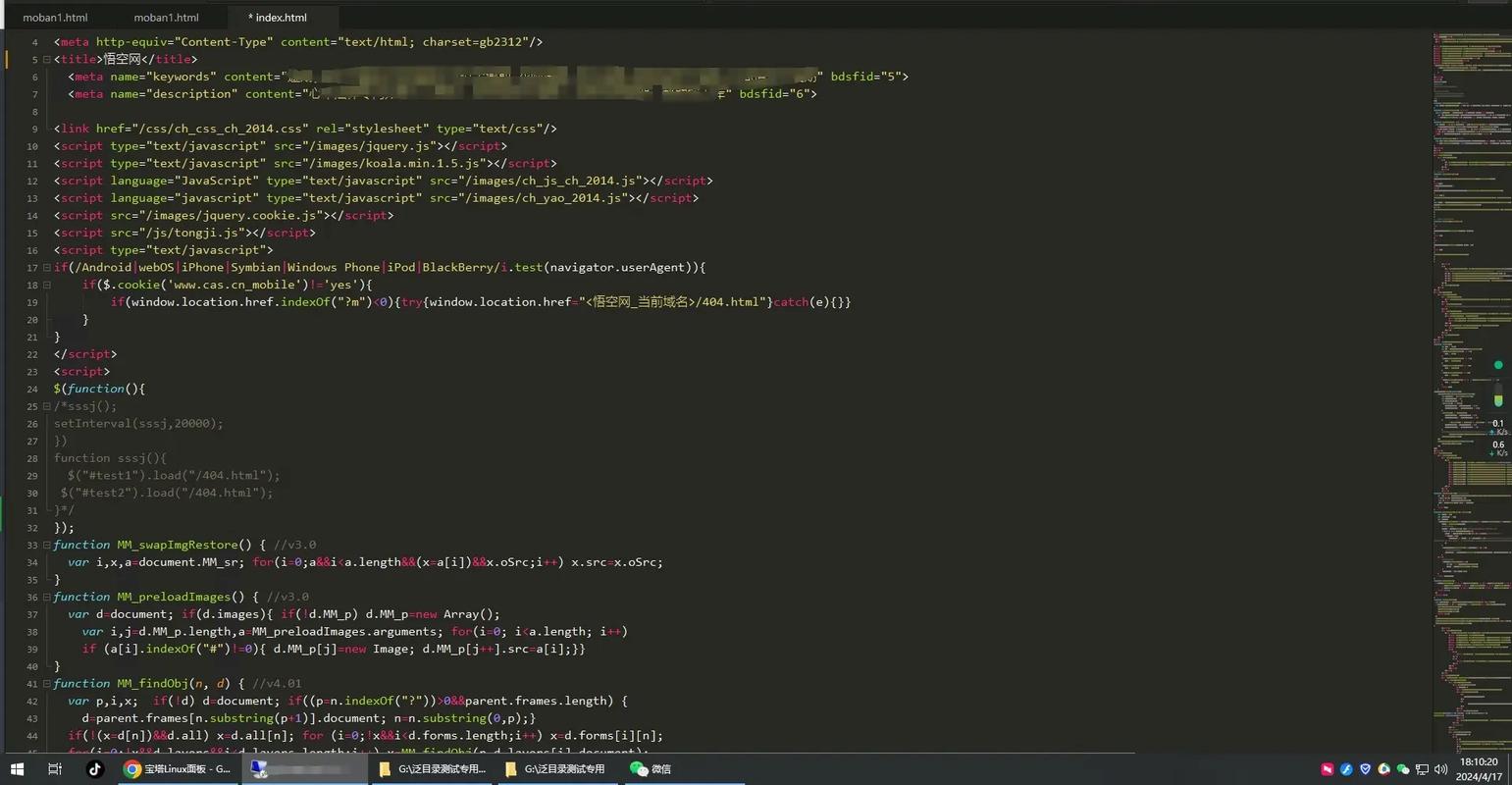Click the MM_findObj function name

tap(152, 684)
